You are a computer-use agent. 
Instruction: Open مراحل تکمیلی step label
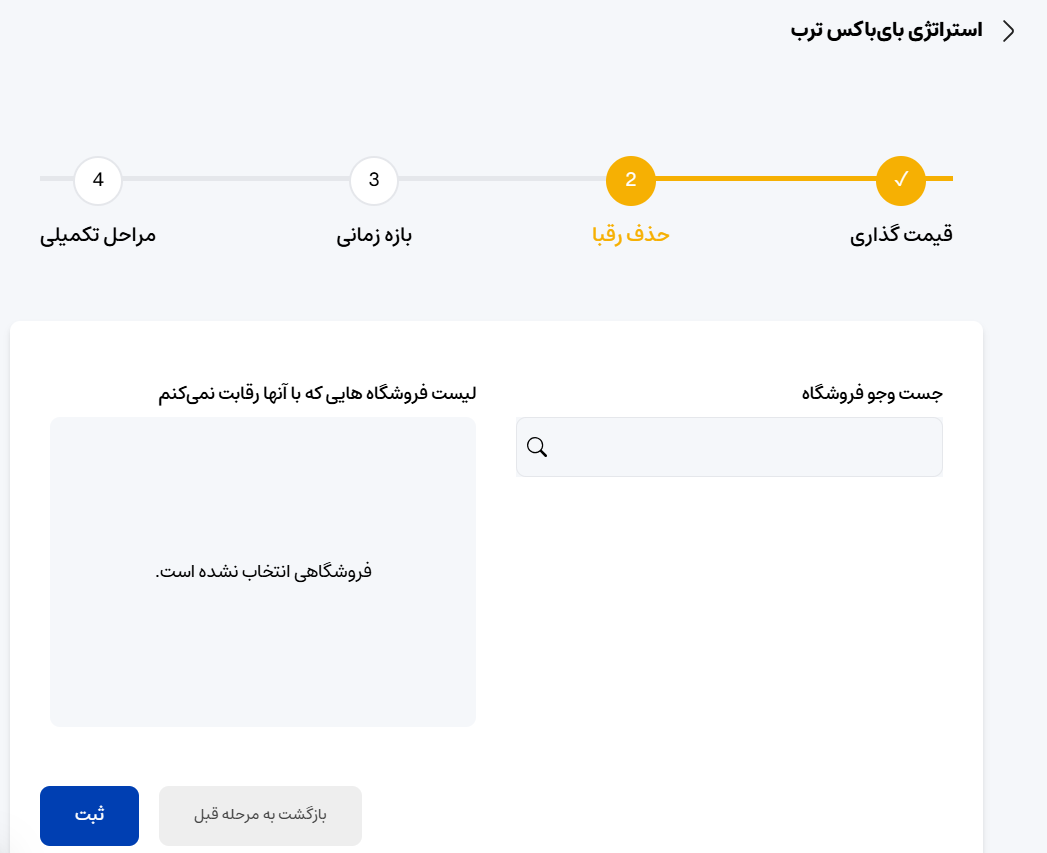coord(97,235)
